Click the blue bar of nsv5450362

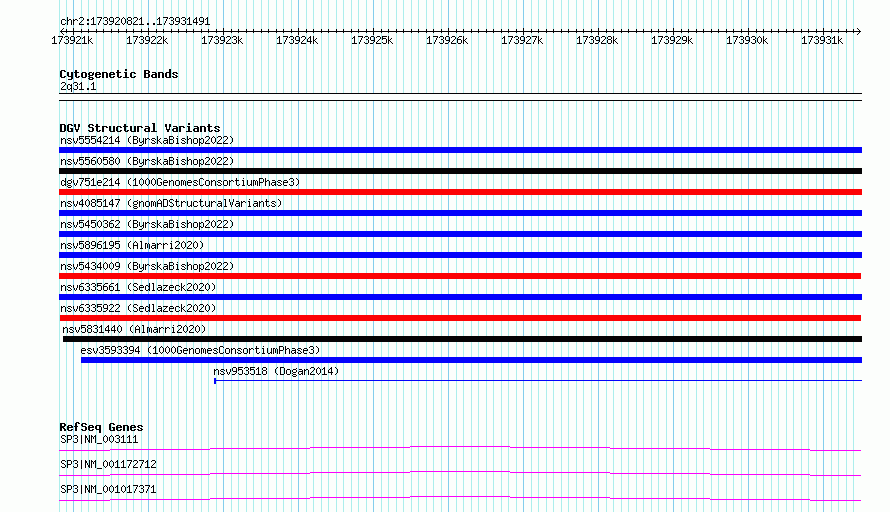[460, 234]
